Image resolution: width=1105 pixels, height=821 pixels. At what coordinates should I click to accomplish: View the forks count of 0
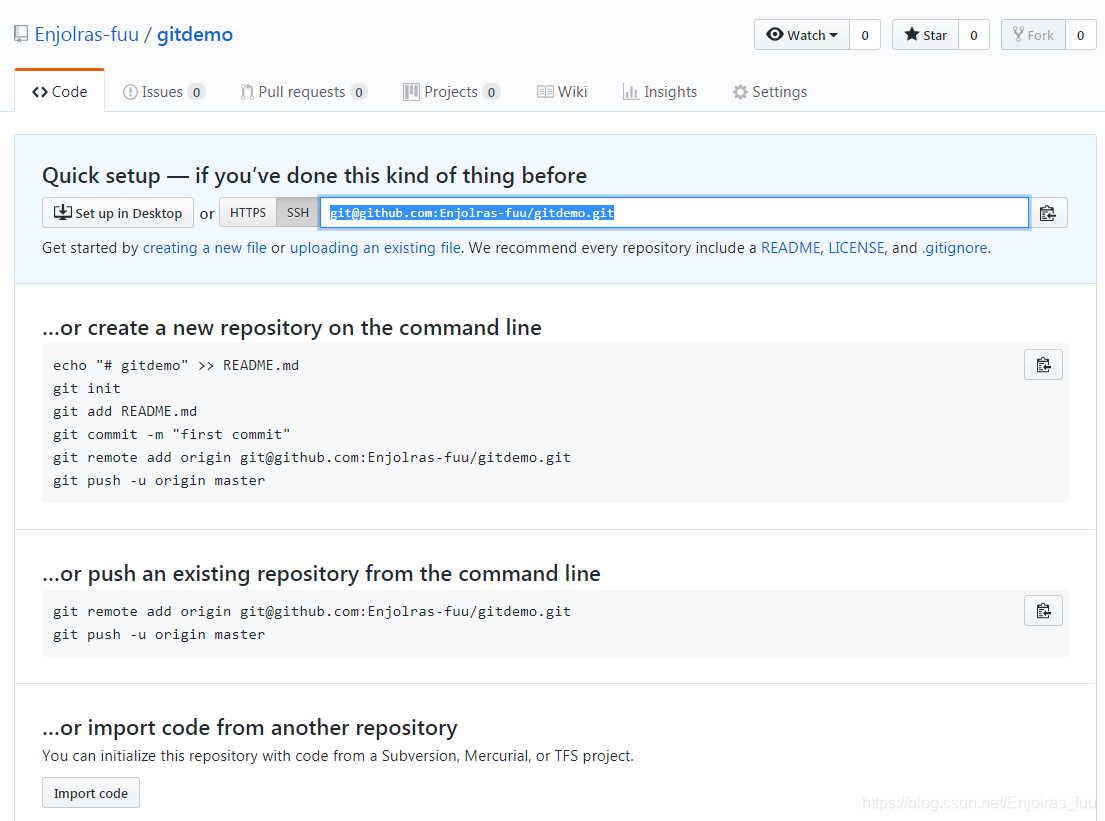pos(1080,35)
